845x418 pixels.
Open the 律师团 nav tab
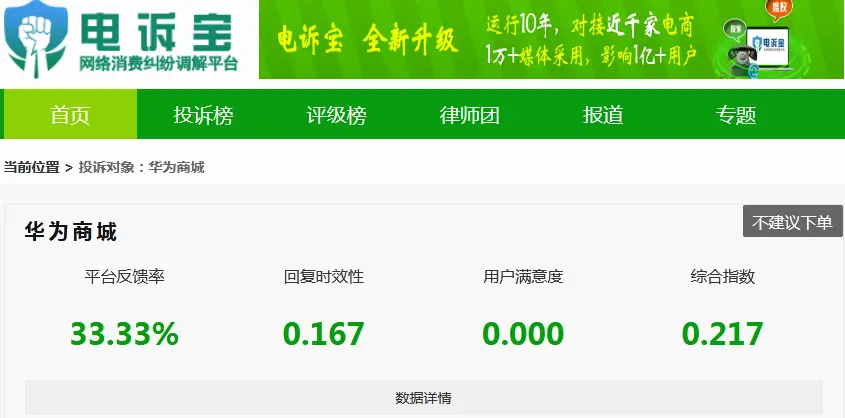pos(469,115)
